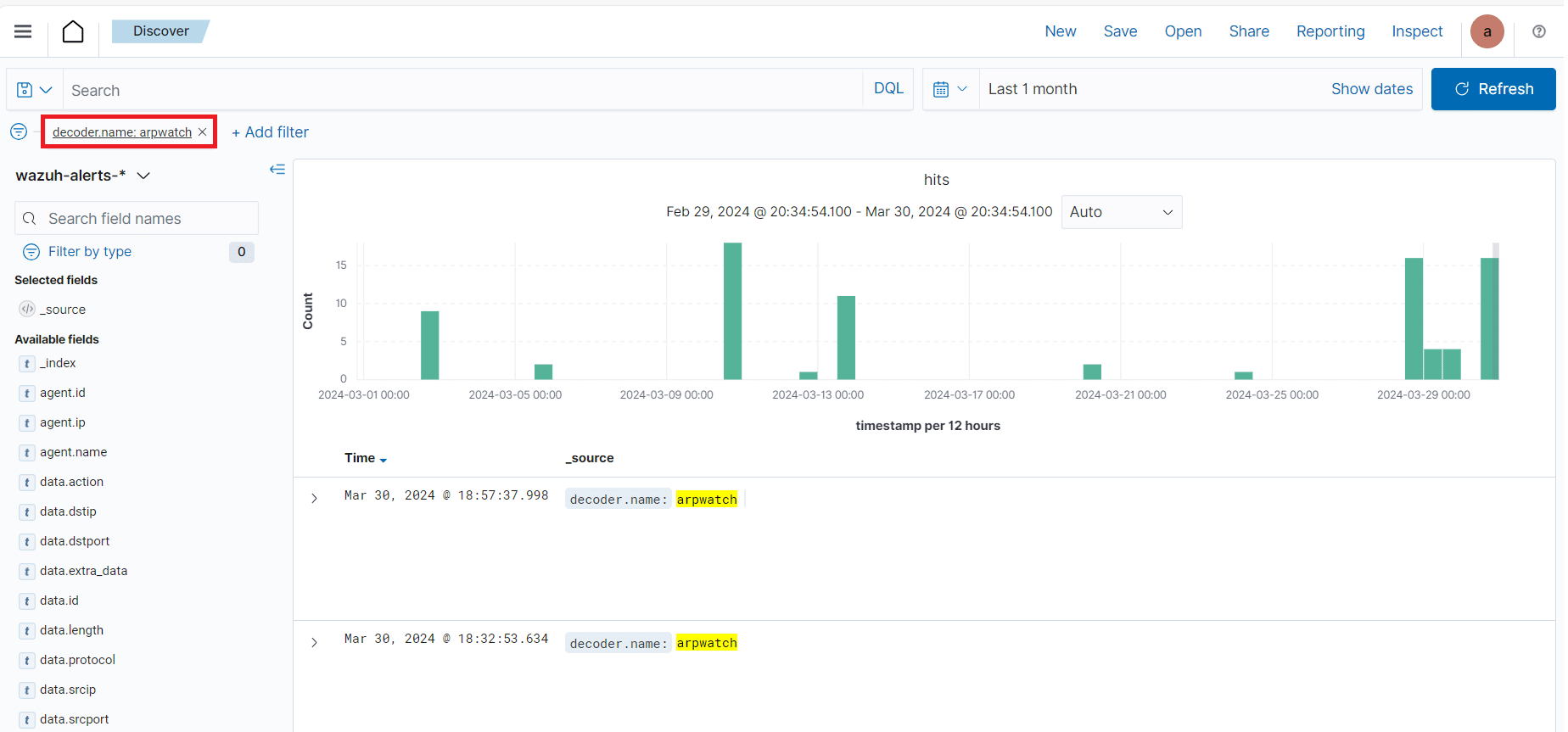Open the Inspect menu item
1568x732 pixels.
pyautogui.click(x=1416, y=31)
